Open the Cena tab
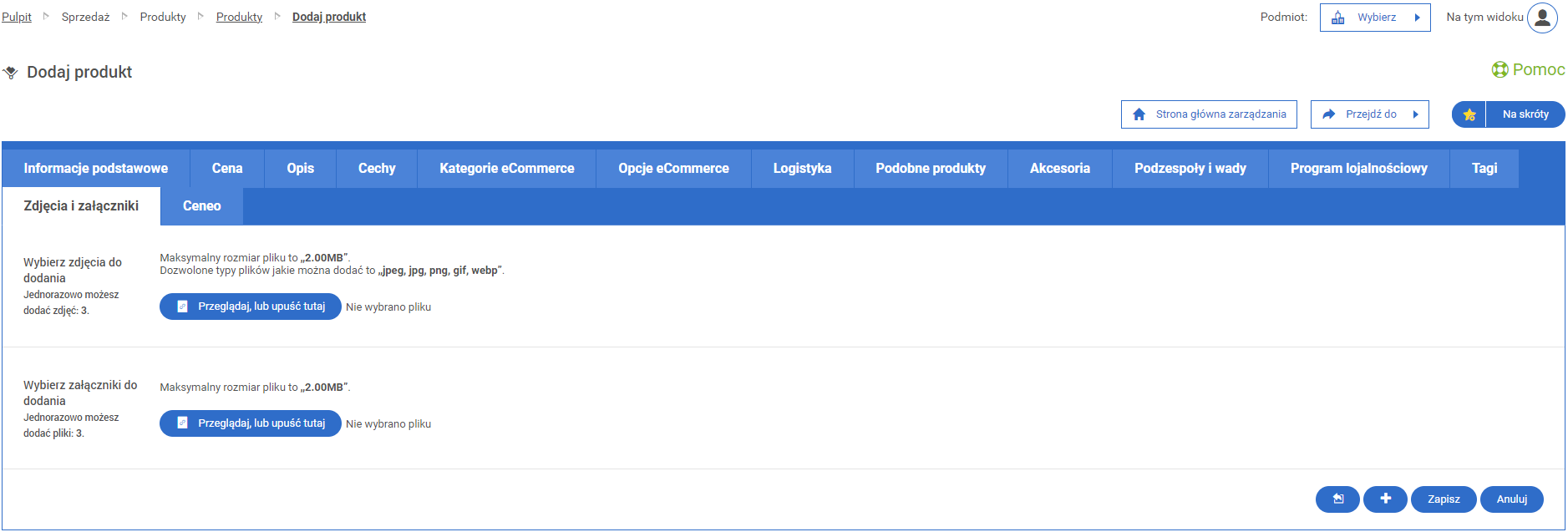Image resolution: width=1568 pixels, height=532 pixels. click(x=227, y=169)
